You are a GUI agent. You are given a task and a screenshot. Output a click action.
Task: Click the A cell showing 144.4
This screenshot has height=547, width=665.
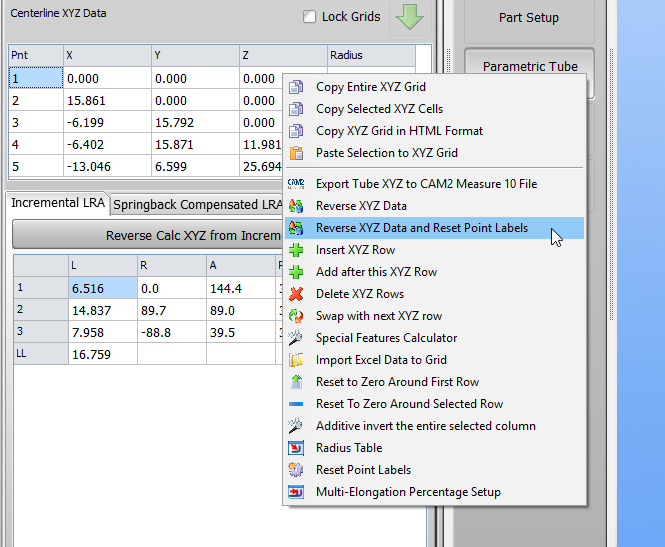pyautogui.click(x=241, y=288)
